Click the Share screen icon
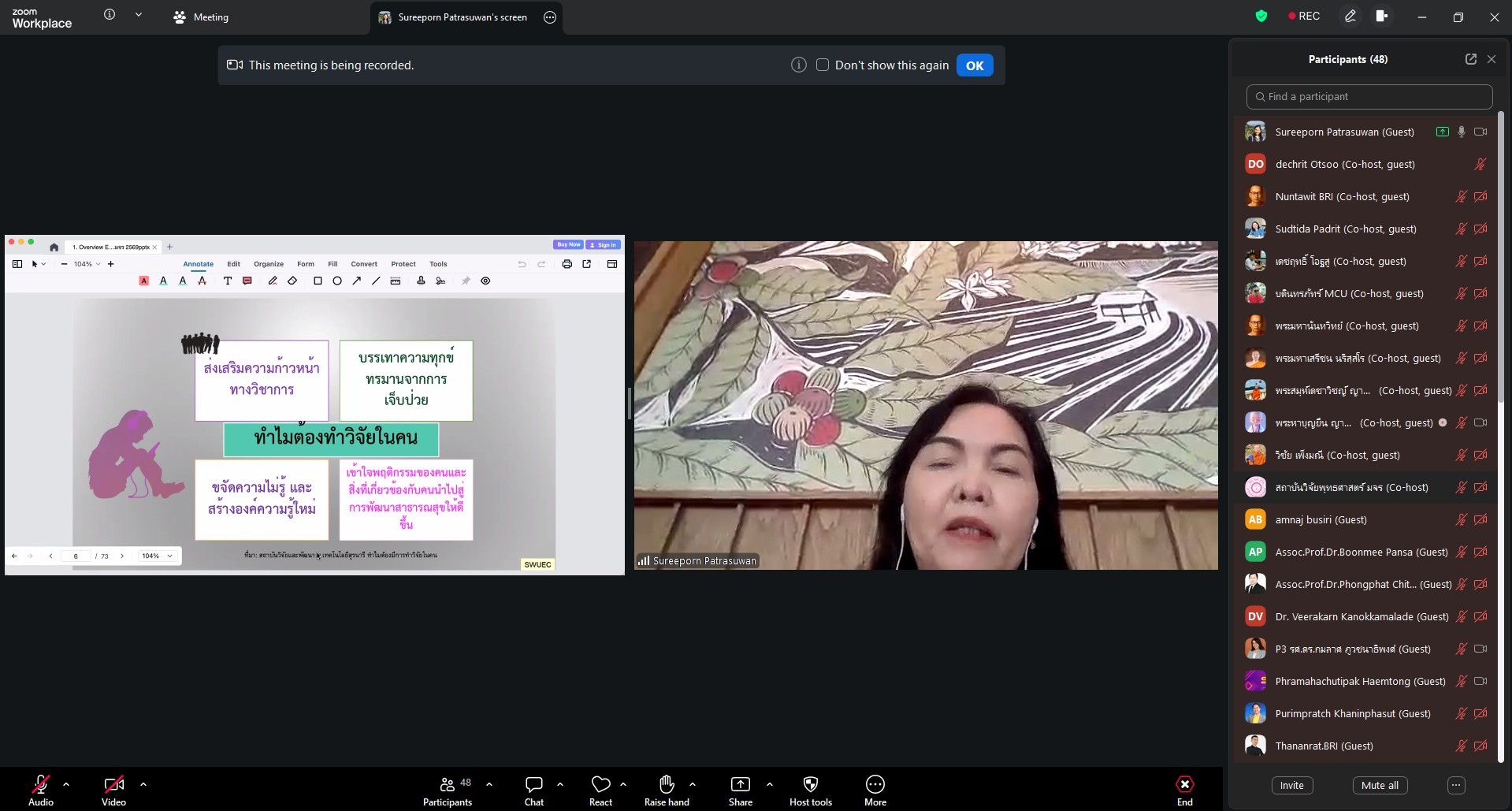 pos(741,784)
